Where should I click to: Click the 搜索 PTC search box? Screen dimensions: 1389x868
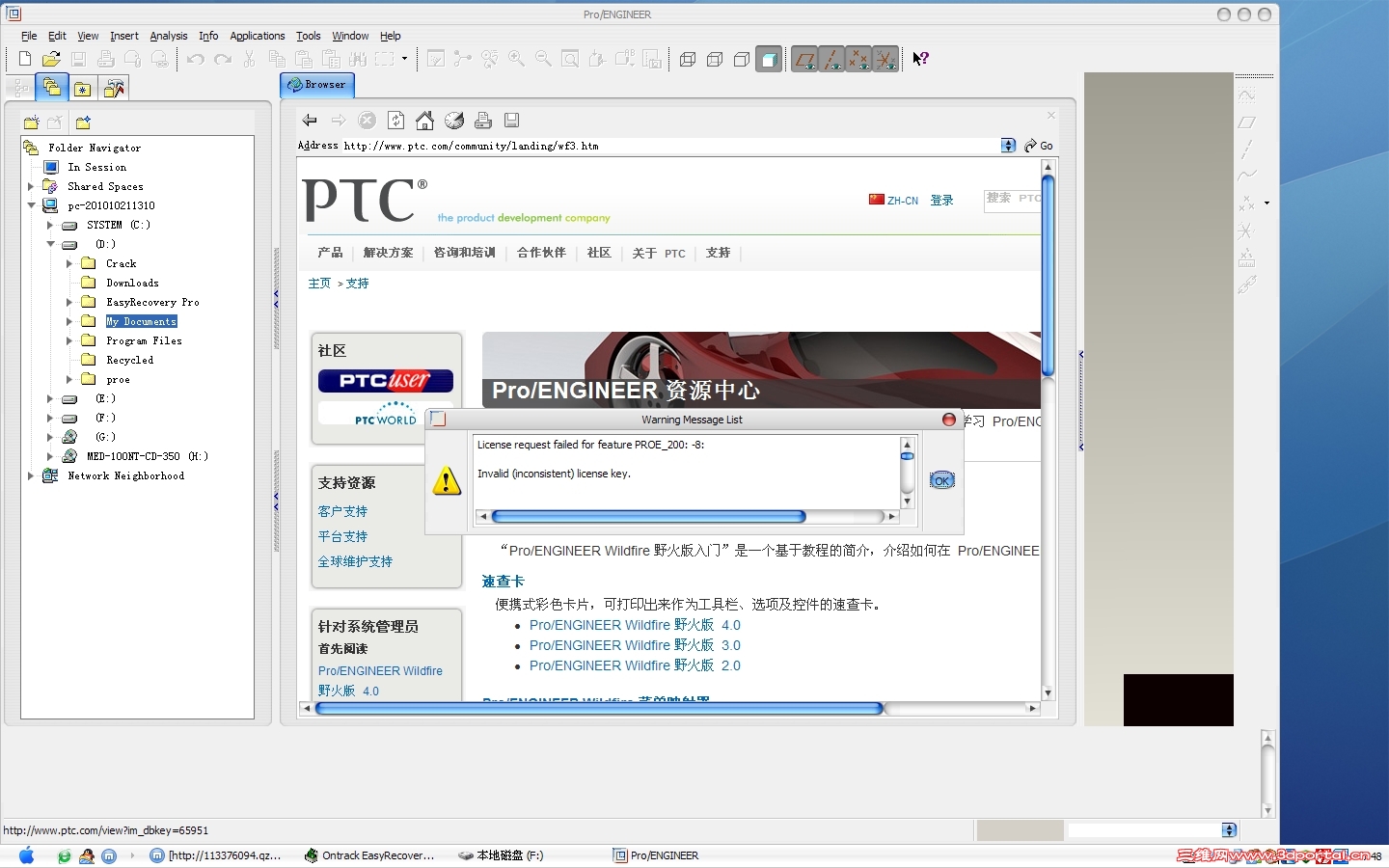(1012, 200)
